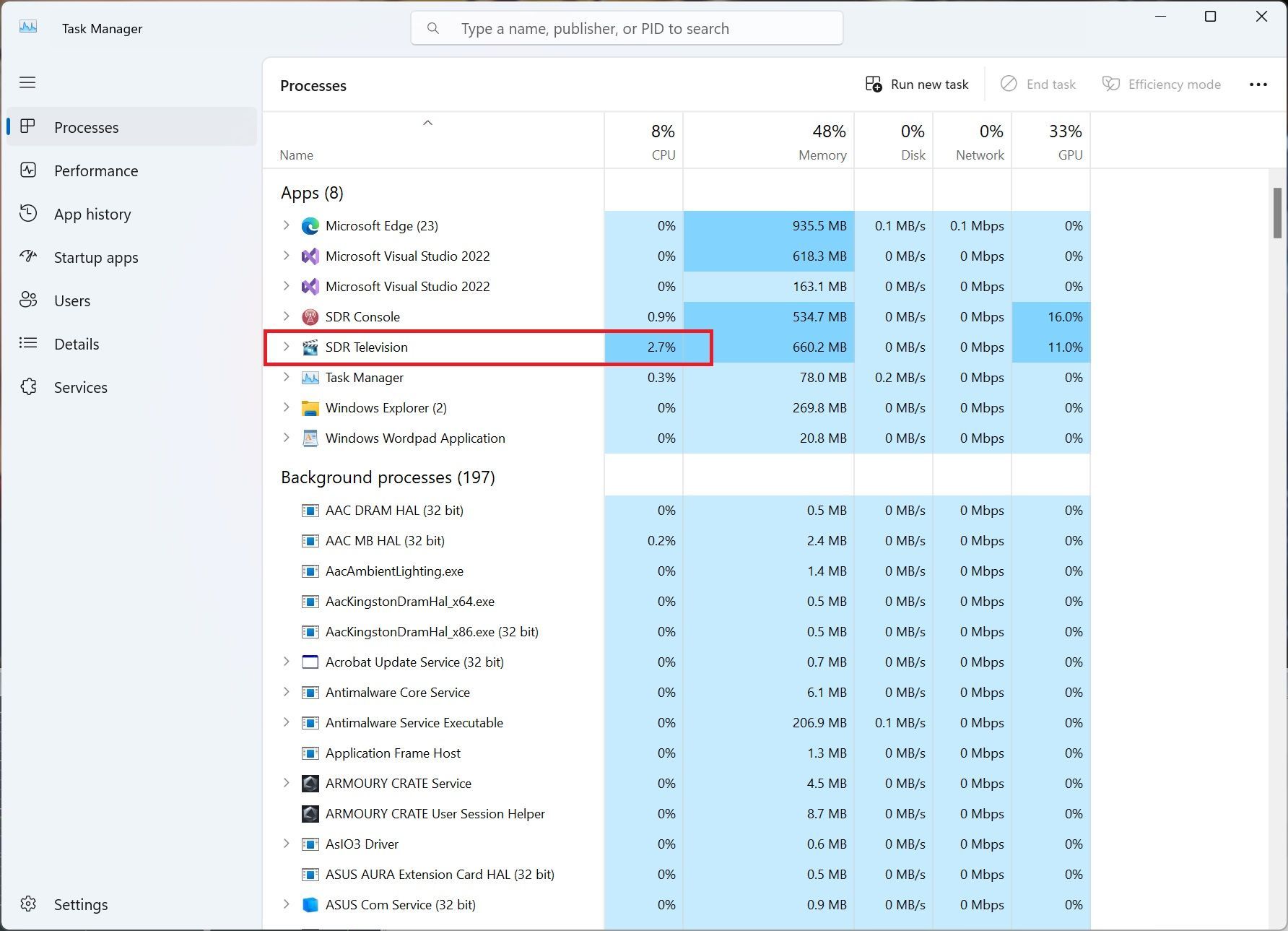Expand the Windows Explorer process group
This screenshot has height=931, width=1288.
coord(286,407)
